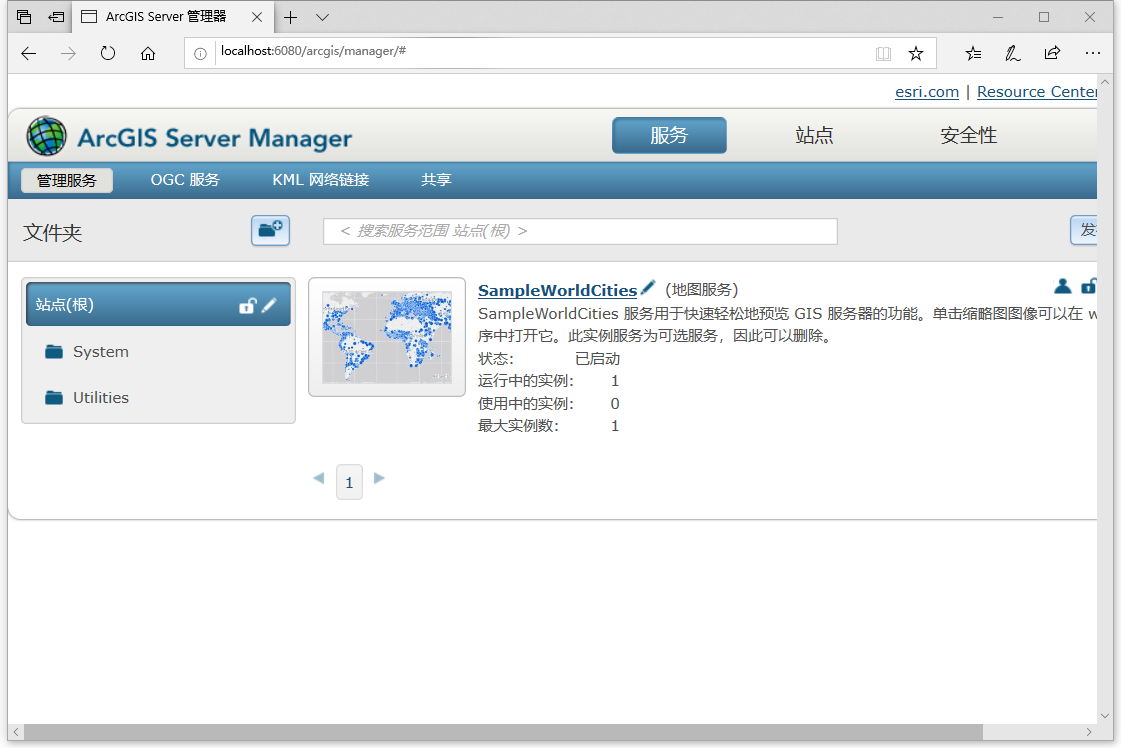The height and width of the screenshot is (748, 1121).
Task: Click the search services input field
Action: 580,231
